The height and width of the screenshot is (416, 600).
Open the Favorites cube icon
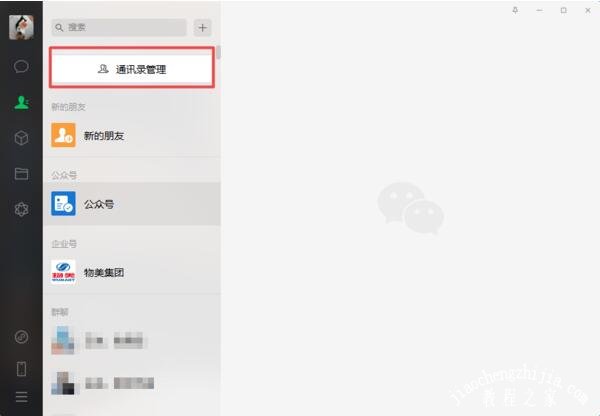(x=21, y=138)
